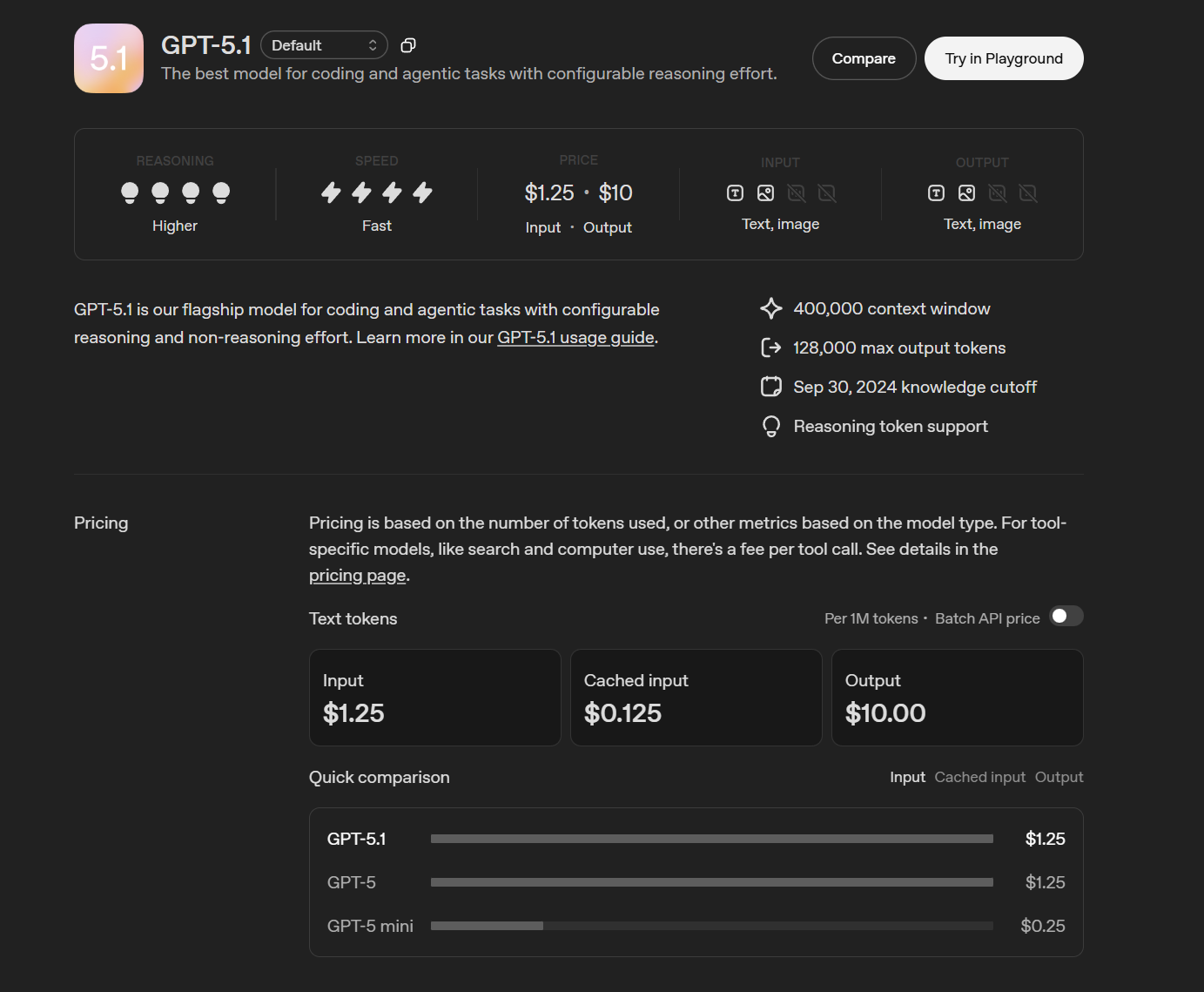Select the Input comparison tab

click(x=907, y=777)
